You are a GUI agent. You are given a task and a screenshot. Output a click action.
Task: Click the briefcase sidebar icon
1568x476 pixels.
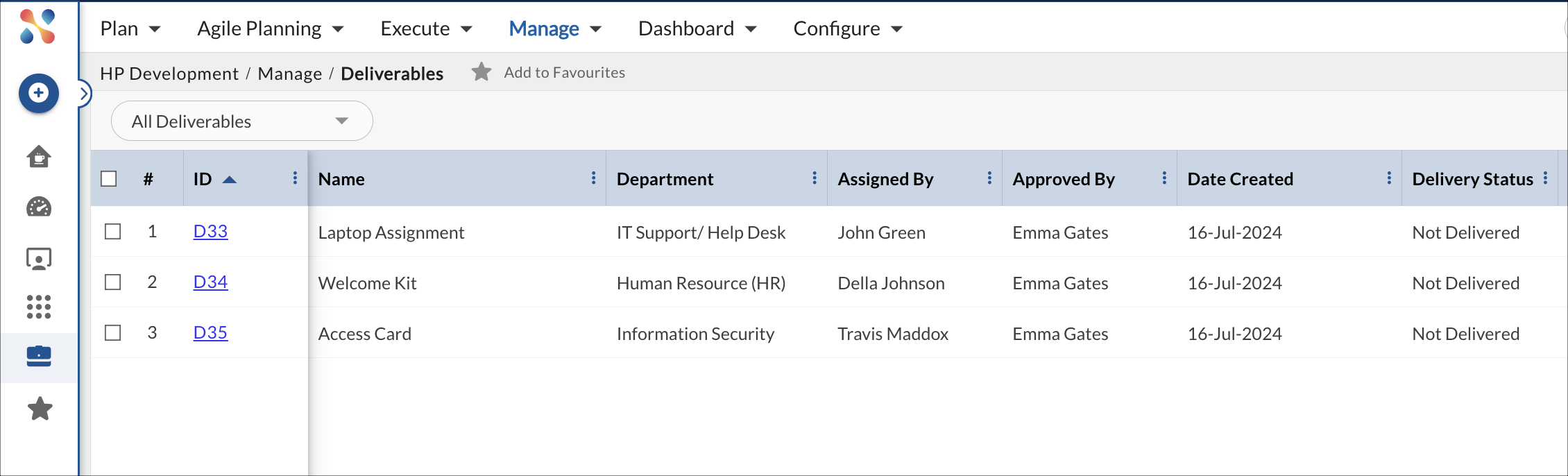[39, 357]
